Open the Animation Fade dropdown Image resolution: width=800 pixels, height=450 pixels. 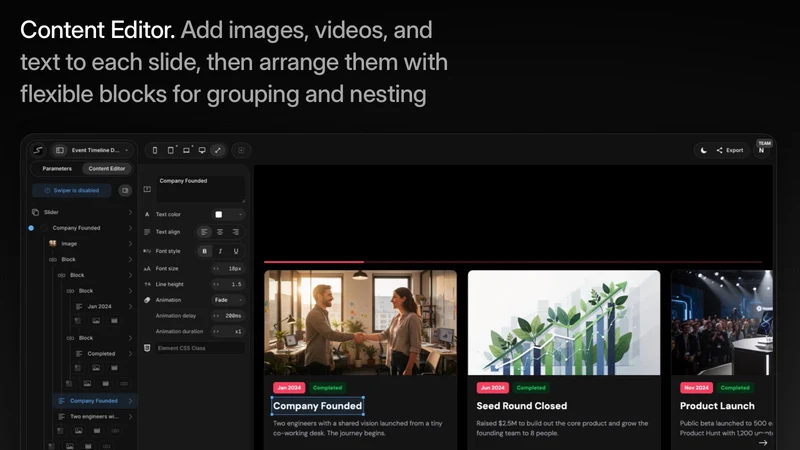228,300
